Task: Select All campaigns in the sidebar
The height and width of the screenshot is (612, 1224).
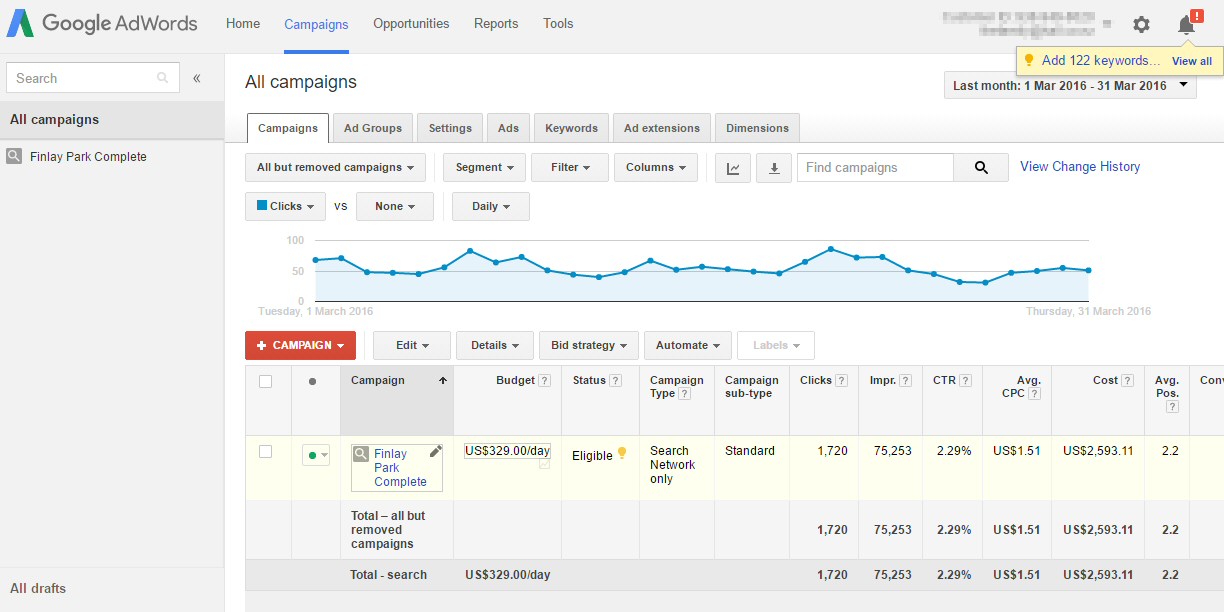Action: click(x=112, y=120)
